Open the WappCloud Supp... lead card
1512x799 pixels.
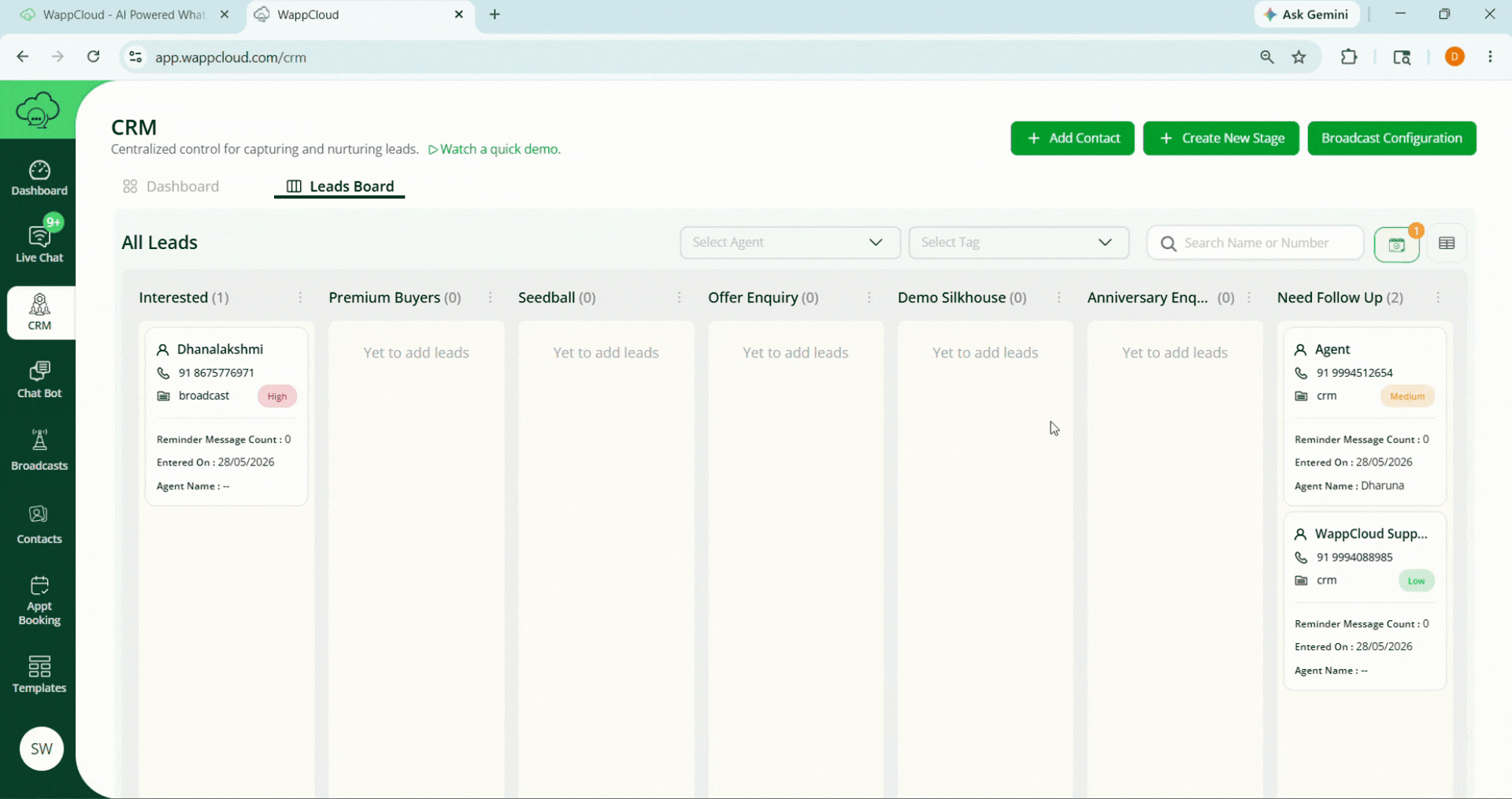[x=1365, y=600]
